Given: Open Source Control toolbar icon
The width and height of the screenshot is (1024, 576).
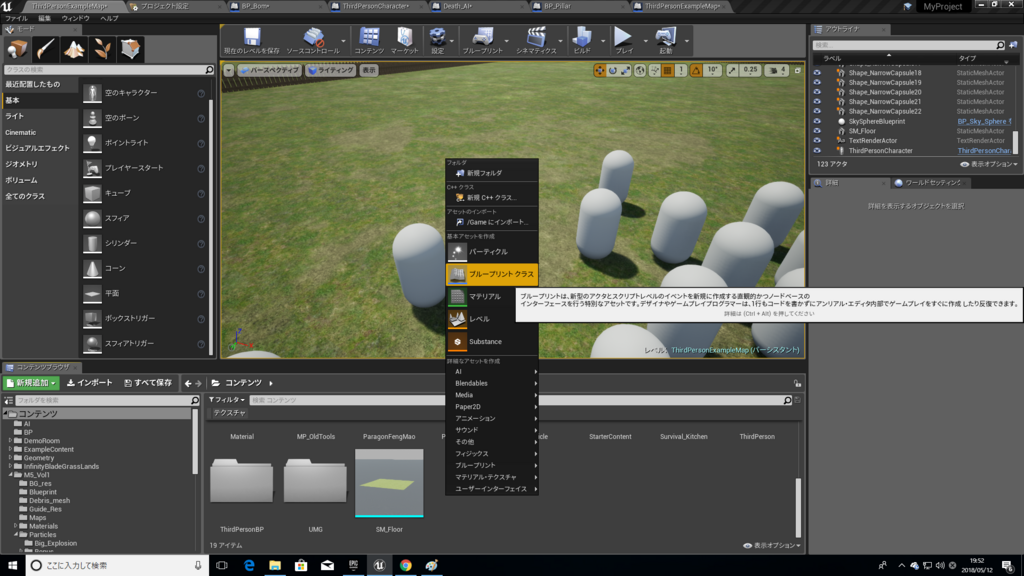Looking at the screenshot, I should (313, 40).
